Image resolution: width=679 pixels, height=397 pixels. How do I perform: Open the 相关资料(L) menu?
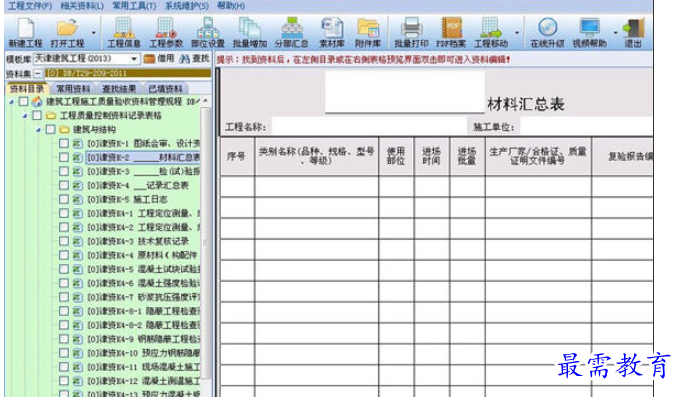(82, 6)
